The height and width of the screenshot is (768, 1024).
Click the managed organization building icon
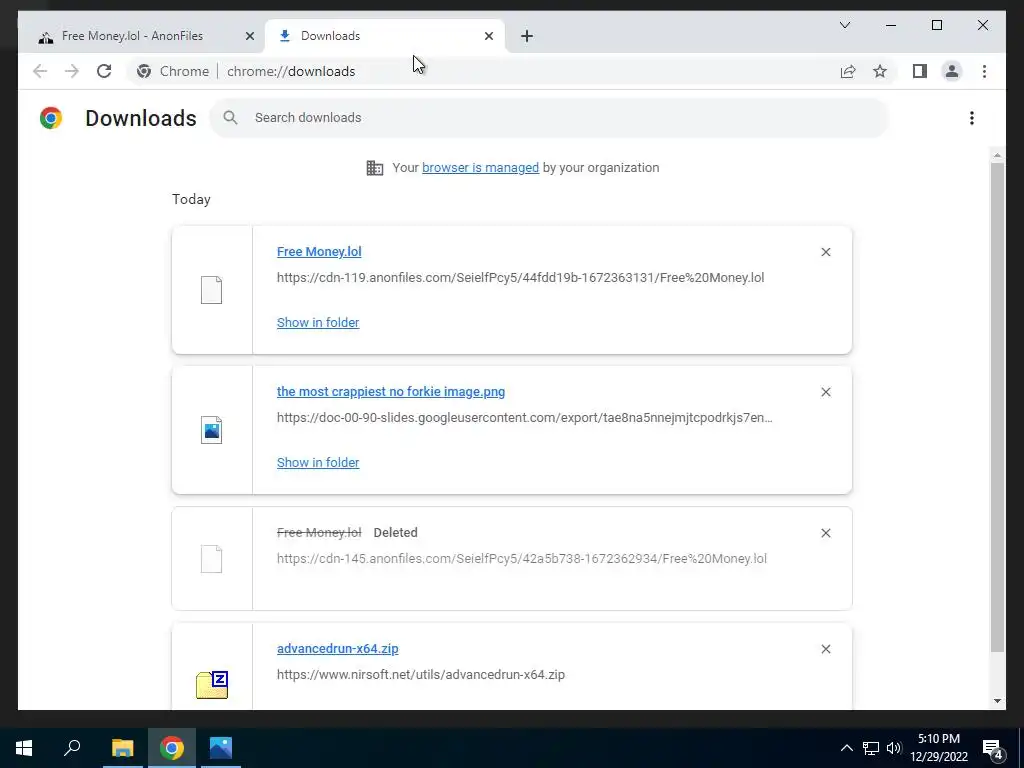click(x=375, y=168)
